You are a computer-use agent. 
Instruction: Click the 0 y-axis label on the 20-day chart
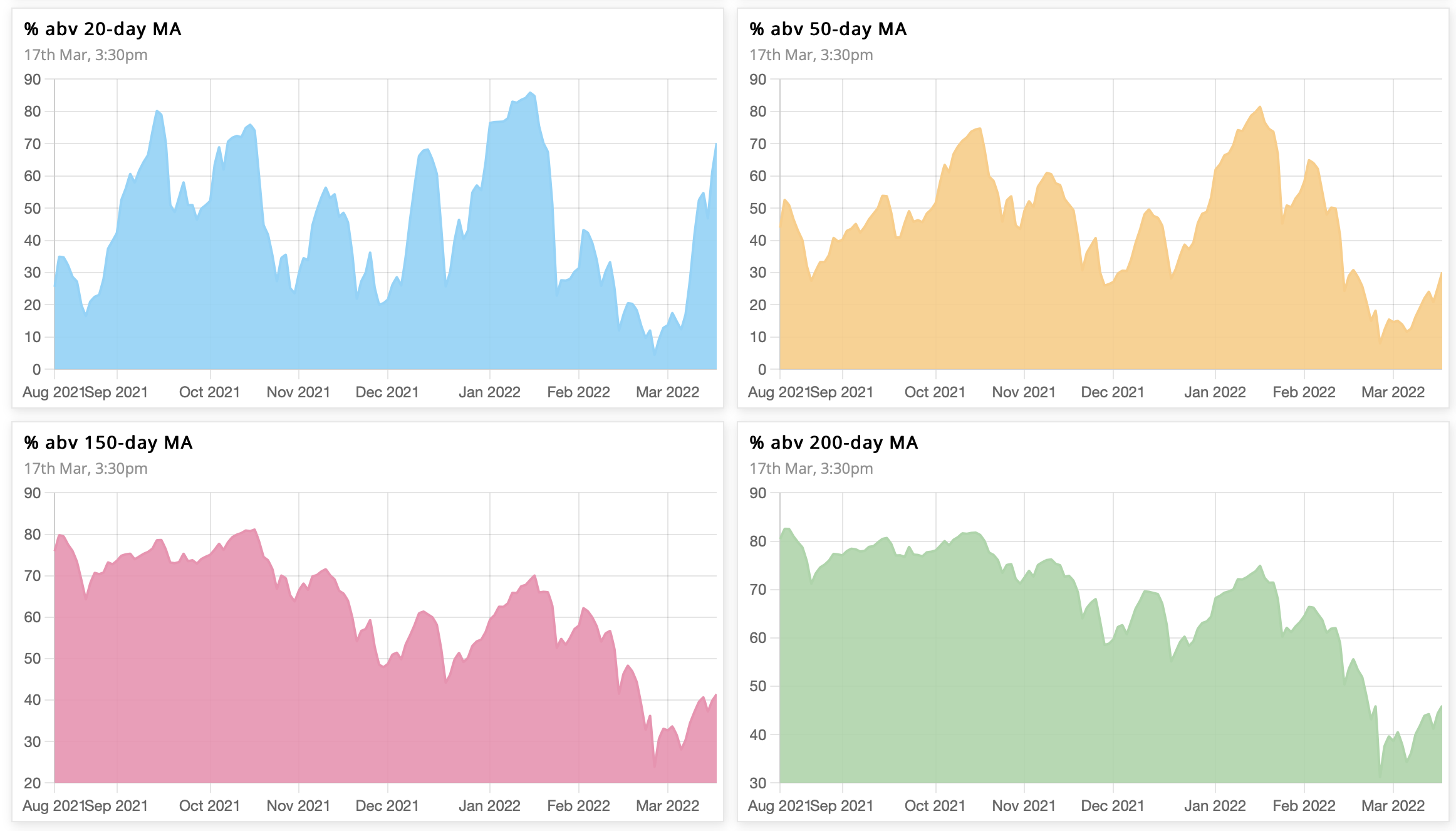click(36, 370)
